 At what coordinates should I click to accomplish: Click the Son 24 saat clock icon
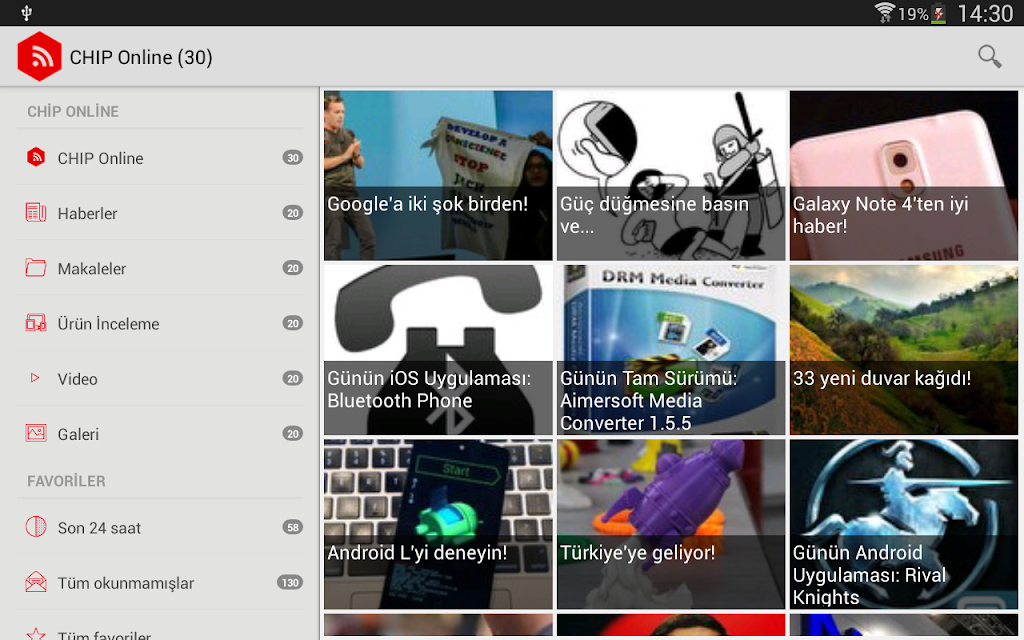pyautogui.click(x=36, y=526)
